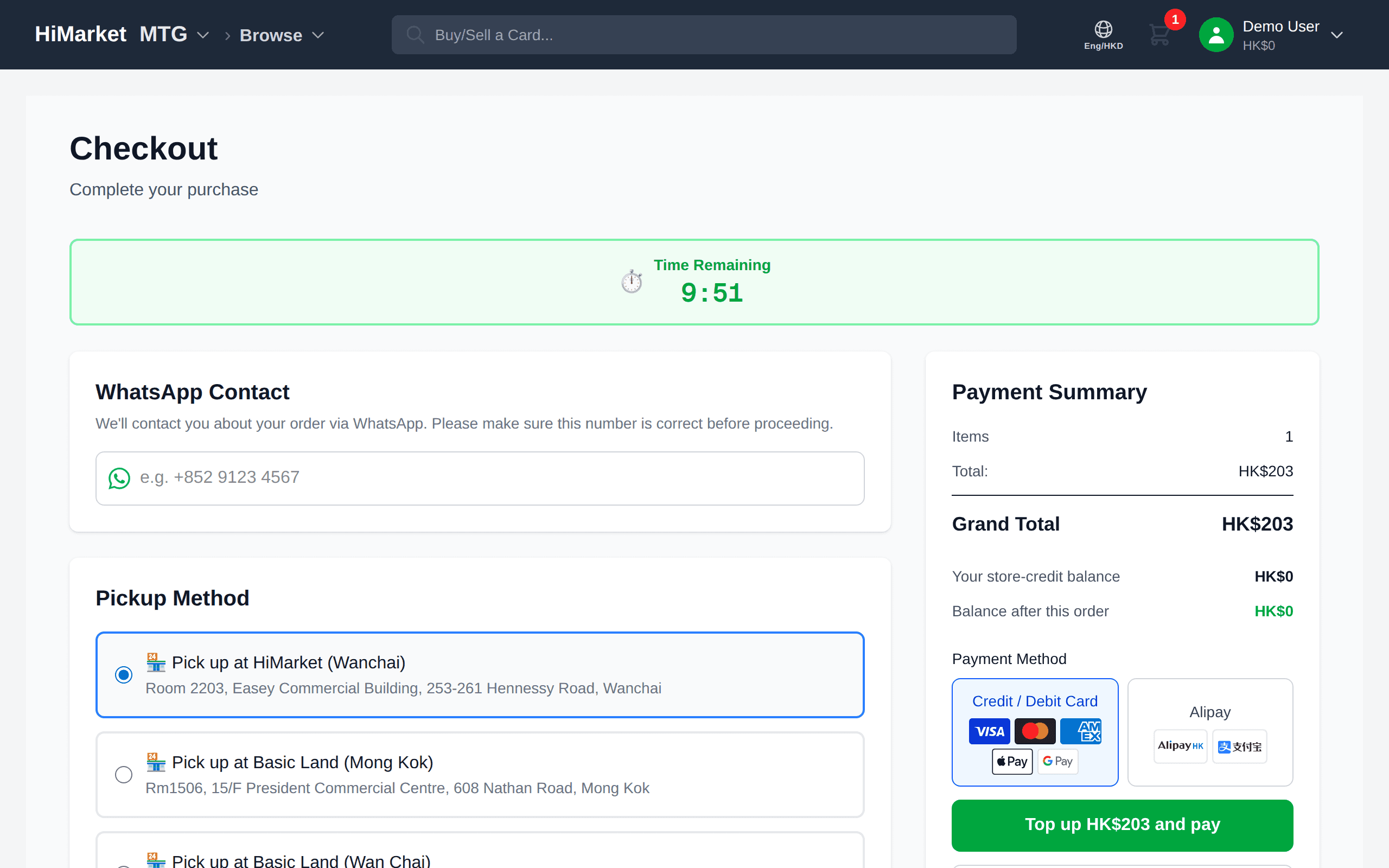Open the Browse menu
The width and height of the screenshot is (1389, 868).
click(x=271, y=35)
